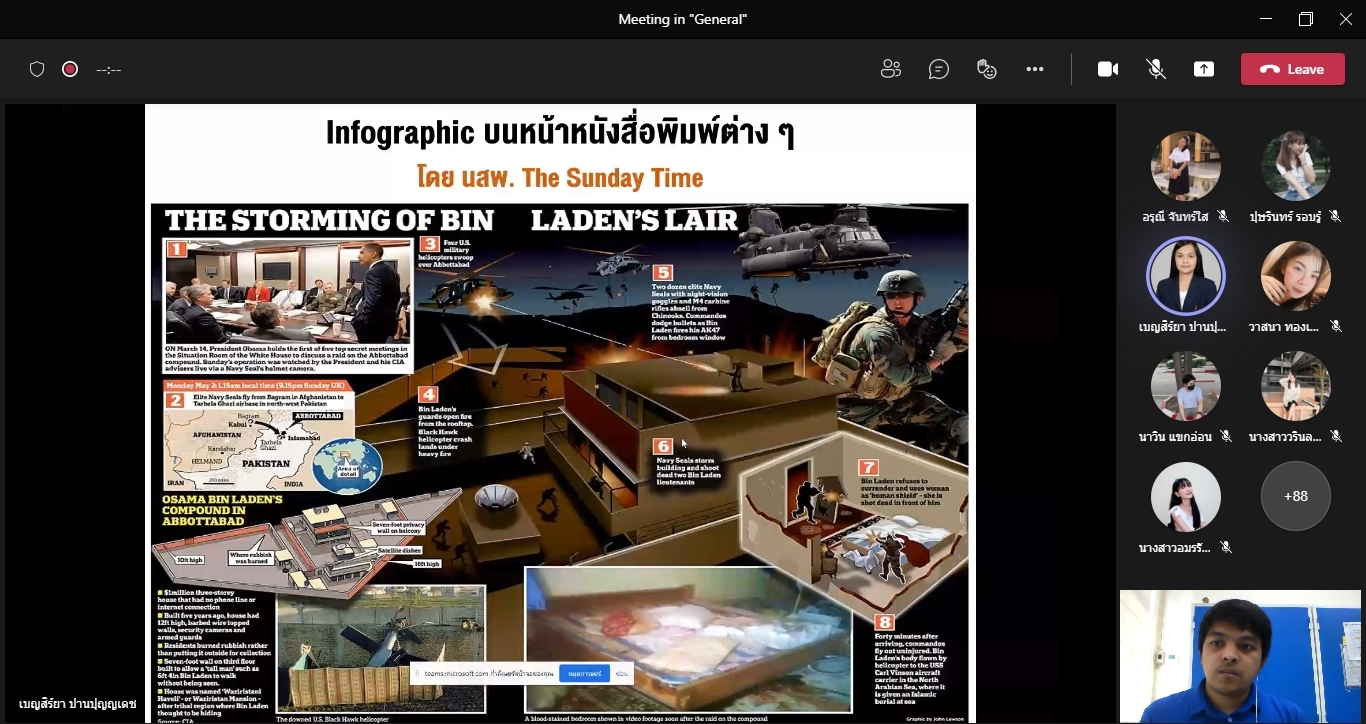Expand the +88 more participants bubble
Screen dimensions: 1366x724
1296,496
